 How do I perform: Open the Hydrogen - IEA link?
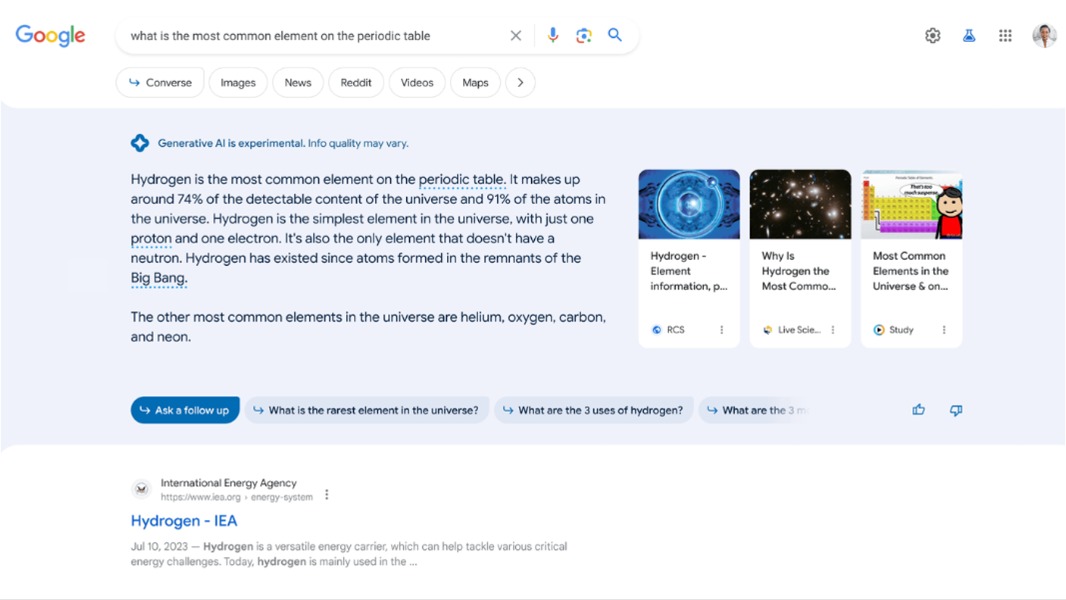tap(183, 520)
